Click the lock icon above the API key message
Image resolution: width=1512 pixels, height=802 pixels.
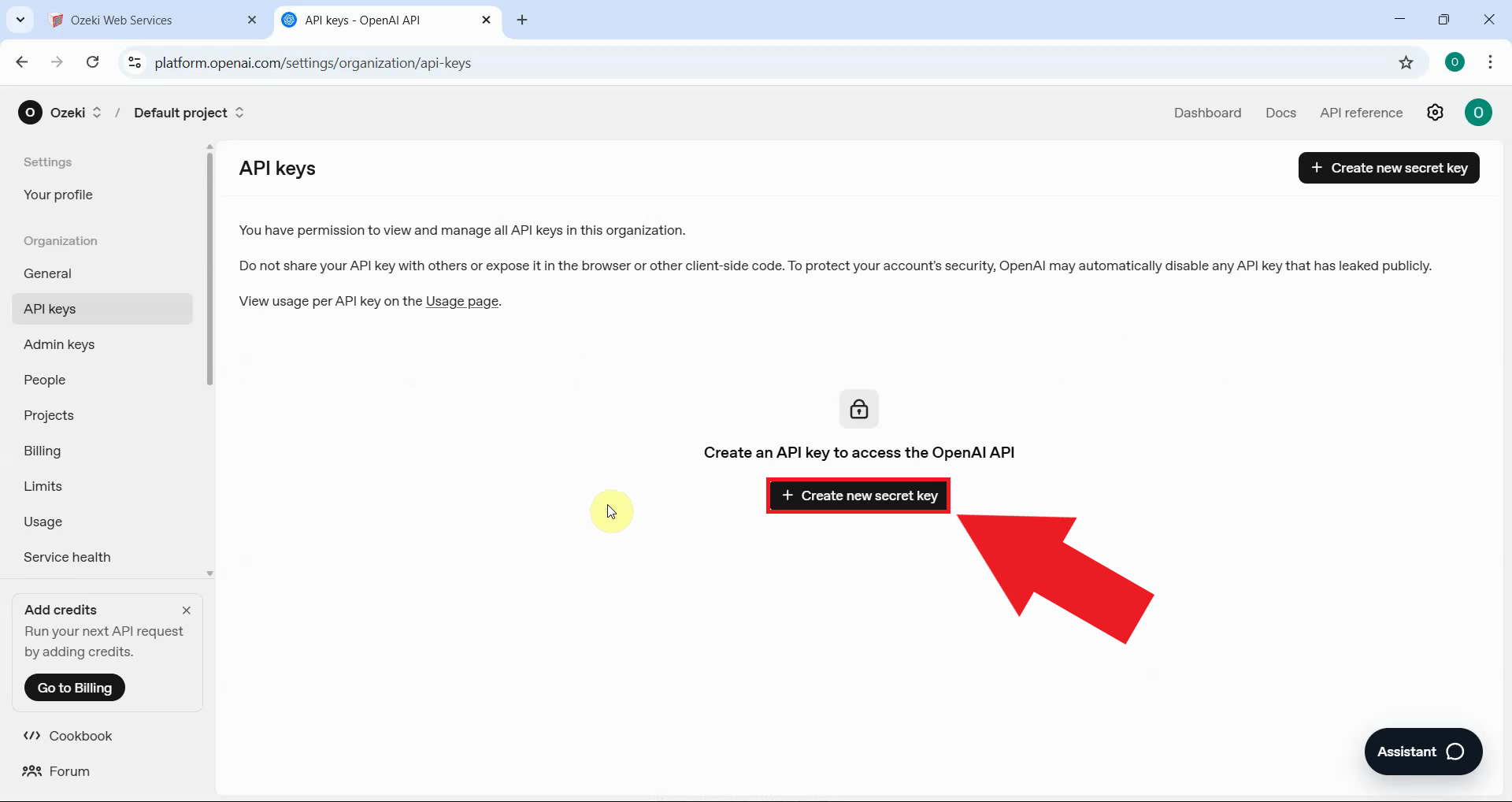[x=859, y=409]
